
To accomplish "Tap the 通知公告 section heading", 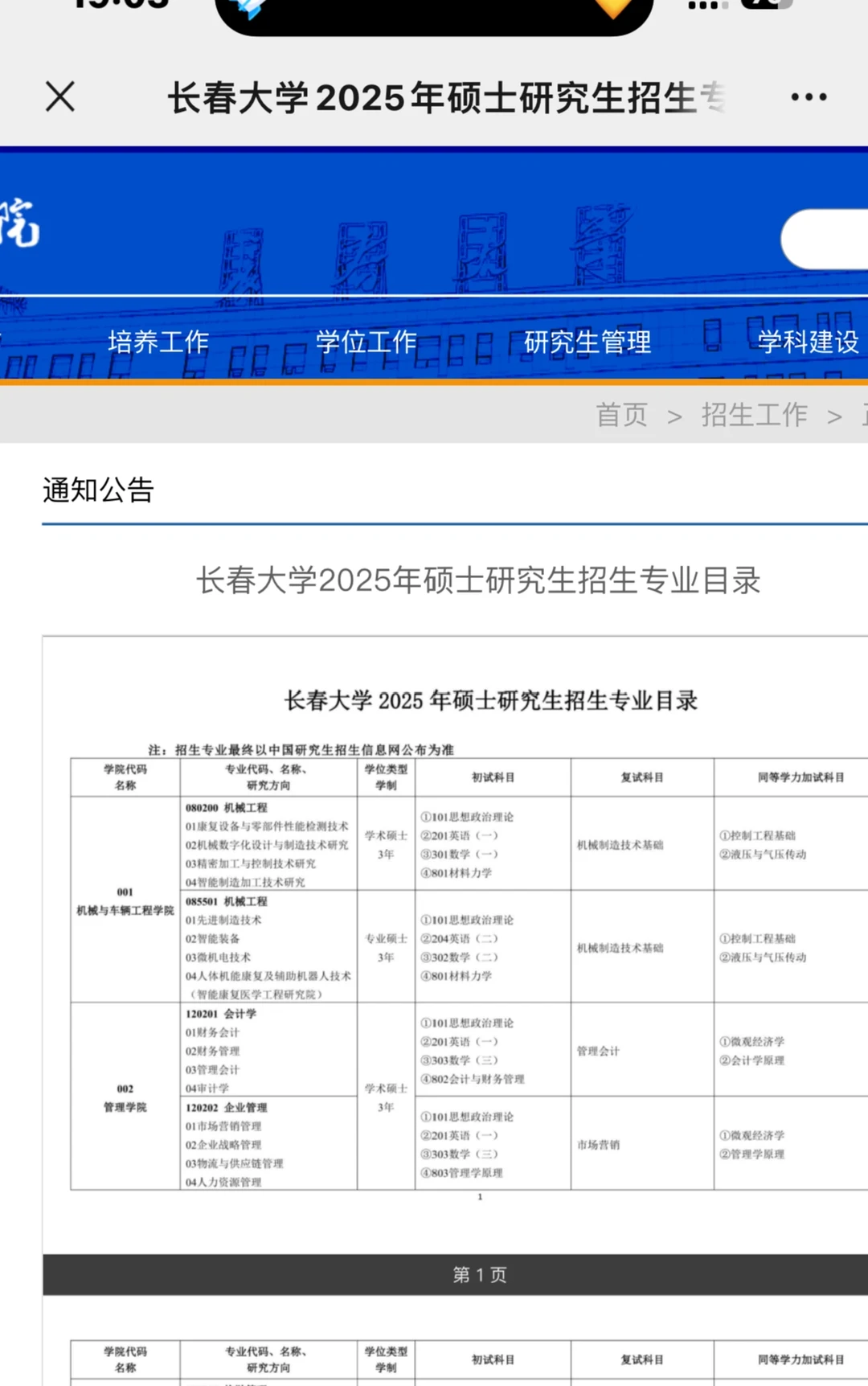I will pyautogui.click(x=98, y=490).
